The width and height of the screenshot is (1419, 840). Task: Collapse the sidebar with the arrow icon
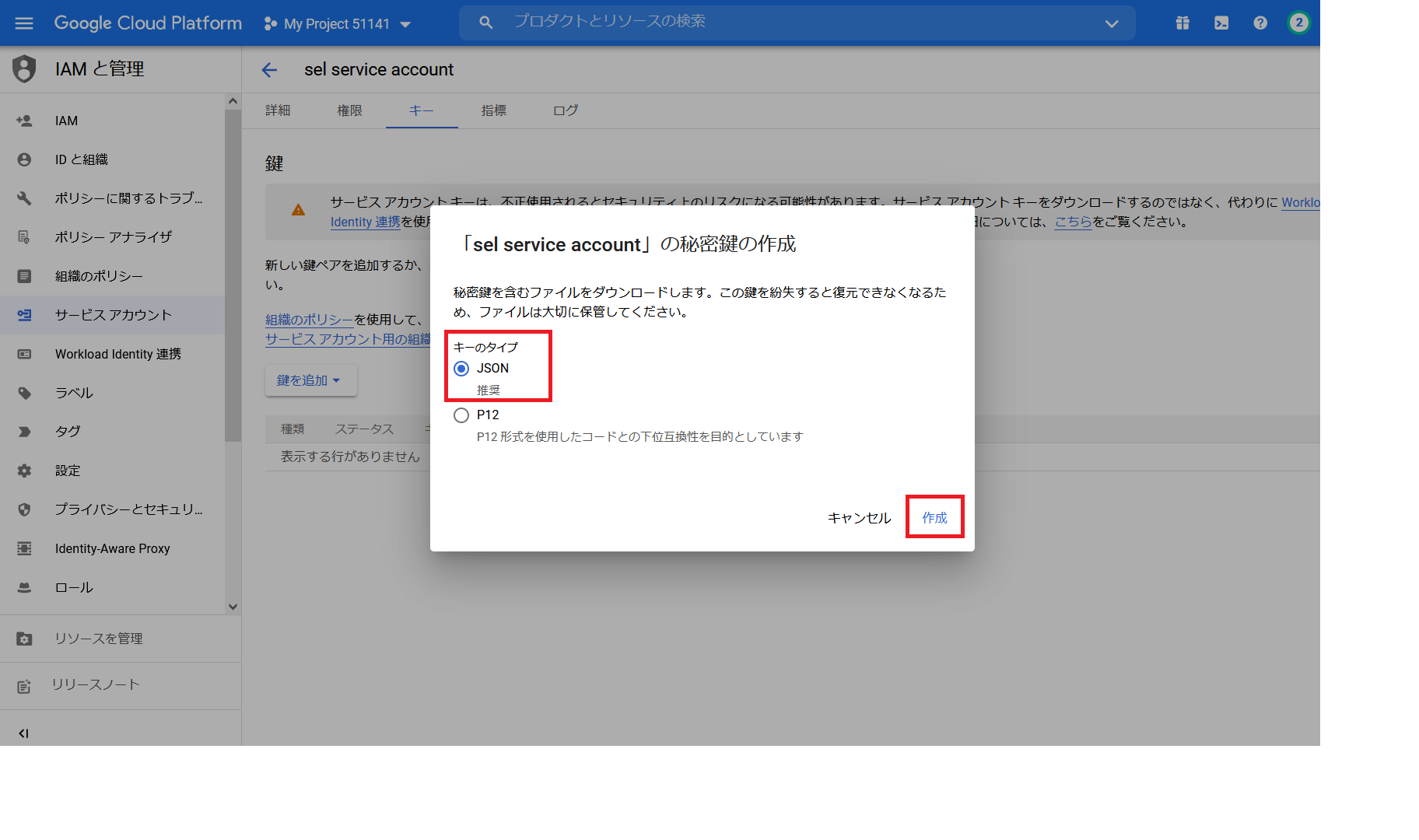23,733
